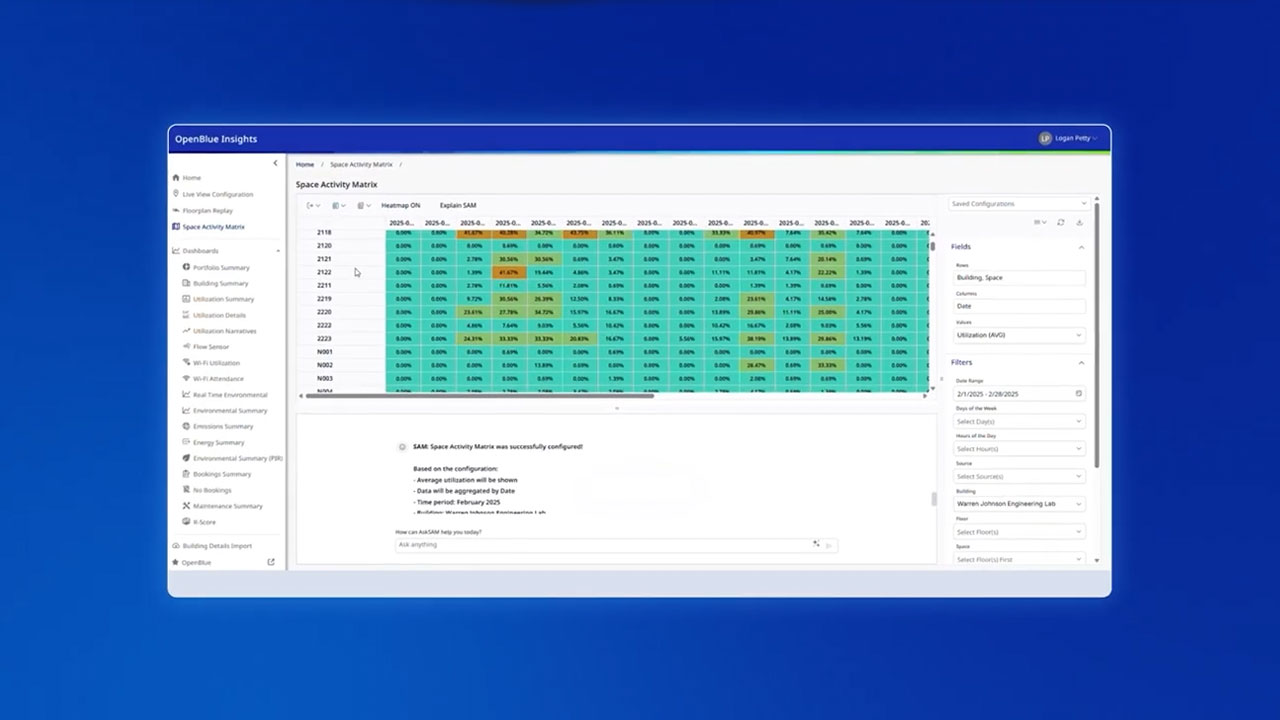Click the matrix horizontal scrollbar

tap(479, 396)
